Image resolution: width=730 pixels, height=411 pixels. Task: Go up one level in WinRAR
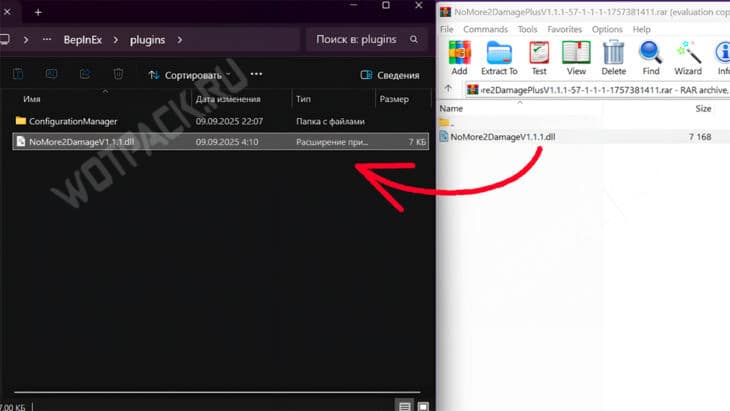coord(448,88)
